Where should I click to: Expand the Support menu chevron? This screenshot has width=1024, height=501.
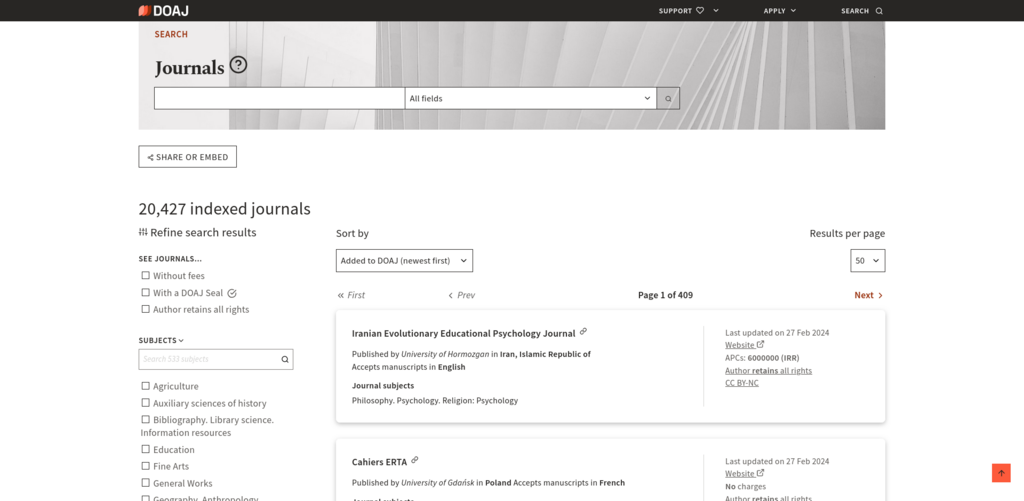tap(716, 10)
